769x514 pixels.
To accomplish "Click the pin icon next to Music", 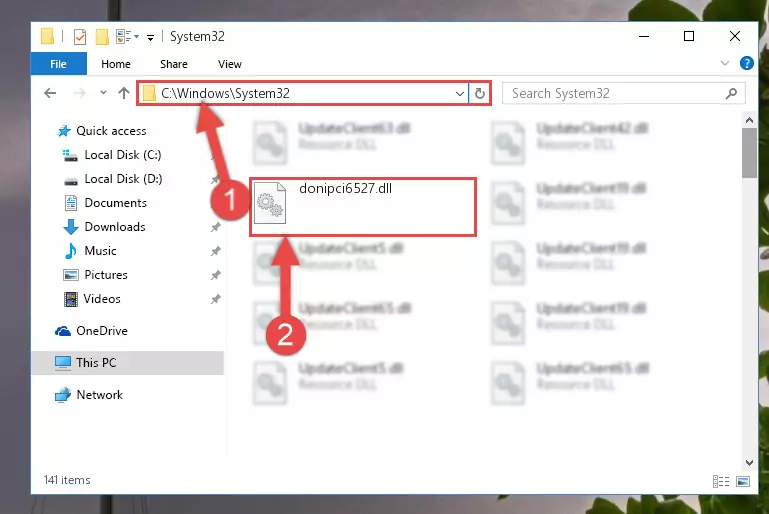I will click(x=215, y=251).
